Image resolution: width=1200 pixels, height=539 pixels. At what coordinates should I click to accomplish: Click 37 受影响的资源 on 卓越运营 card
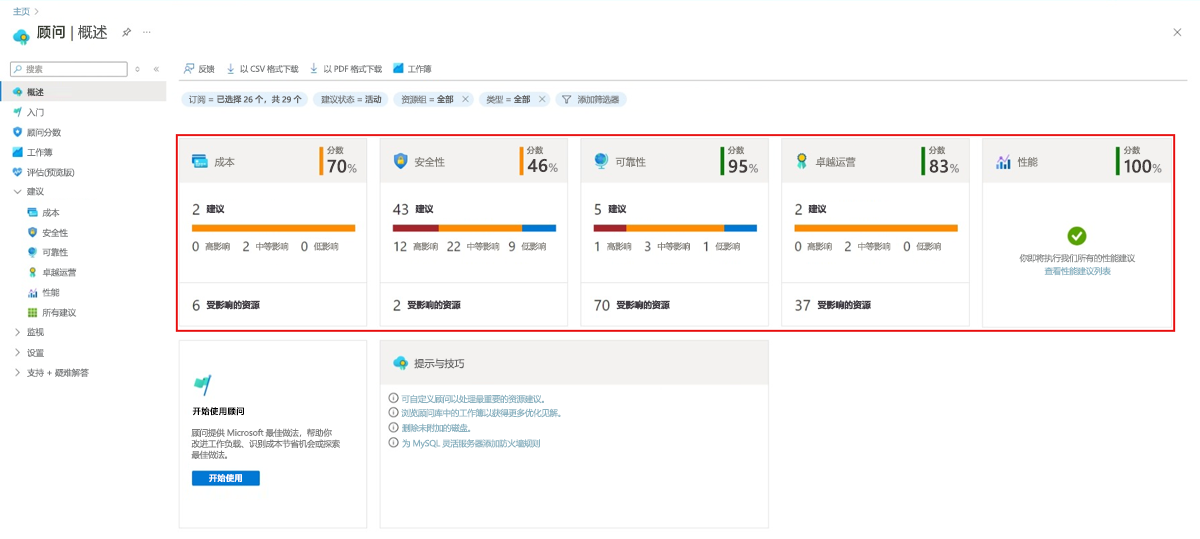point(833,305)
